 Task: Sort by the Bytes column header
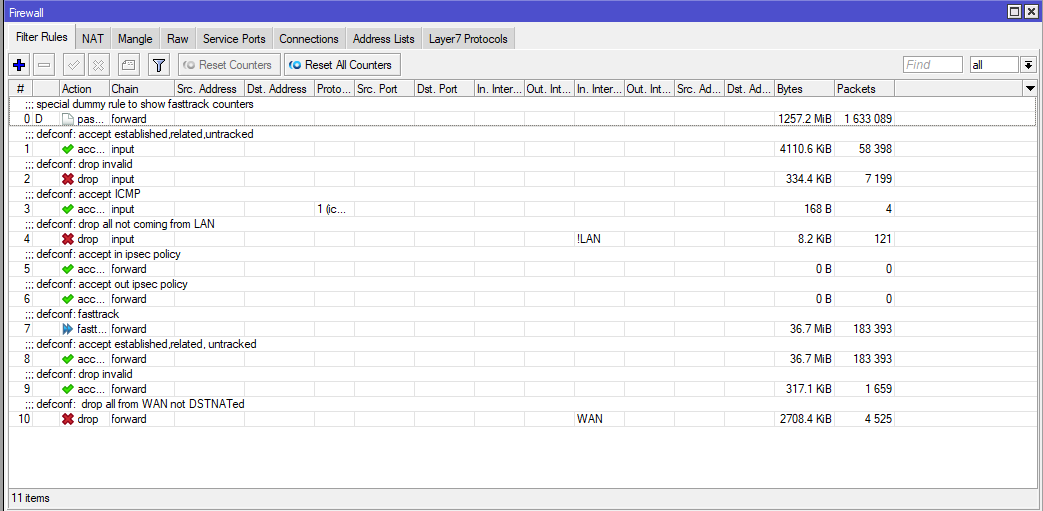(804, 88)
